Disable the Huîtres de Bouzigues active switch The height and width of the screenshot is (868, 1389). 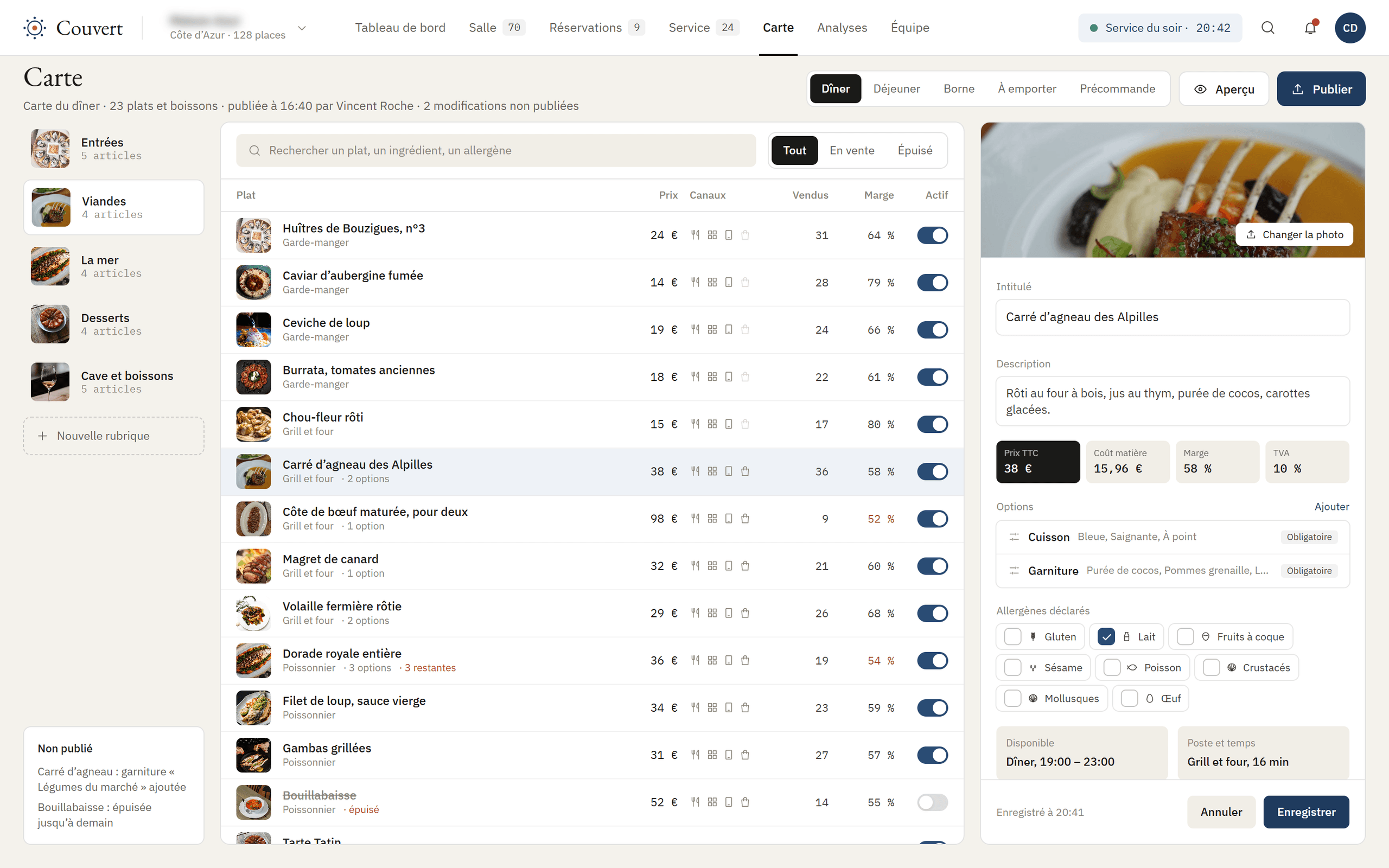(x=932, y=235)
